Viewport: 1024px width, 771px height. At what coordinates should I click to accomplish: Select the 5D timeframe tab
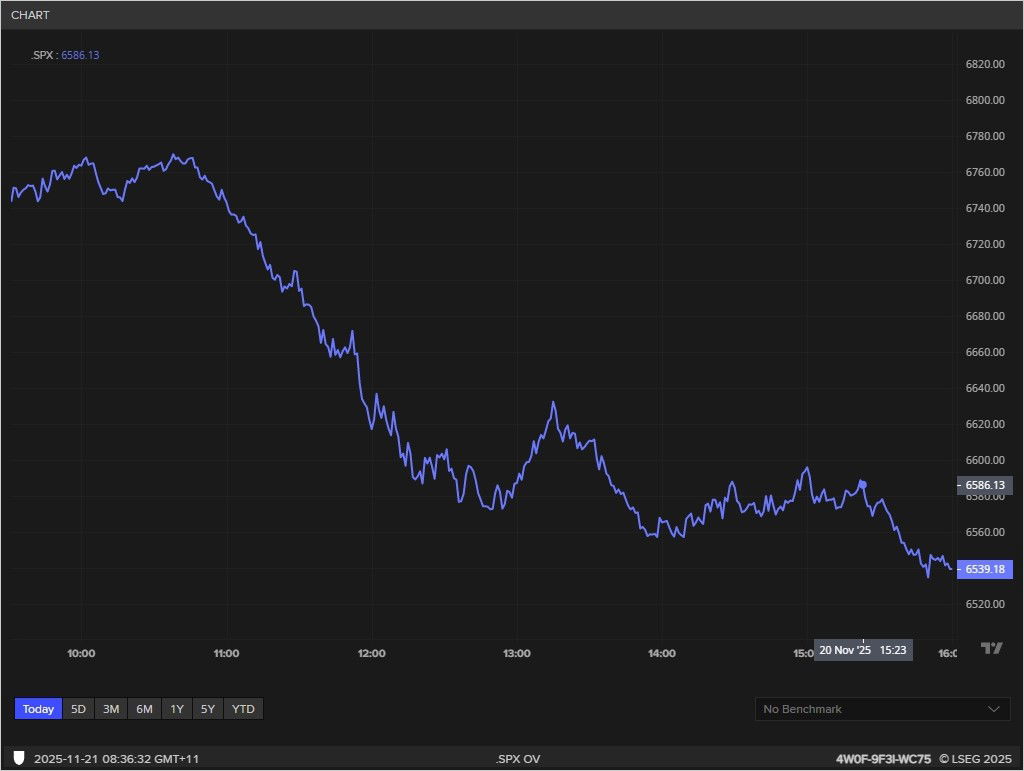pos(77,708)
